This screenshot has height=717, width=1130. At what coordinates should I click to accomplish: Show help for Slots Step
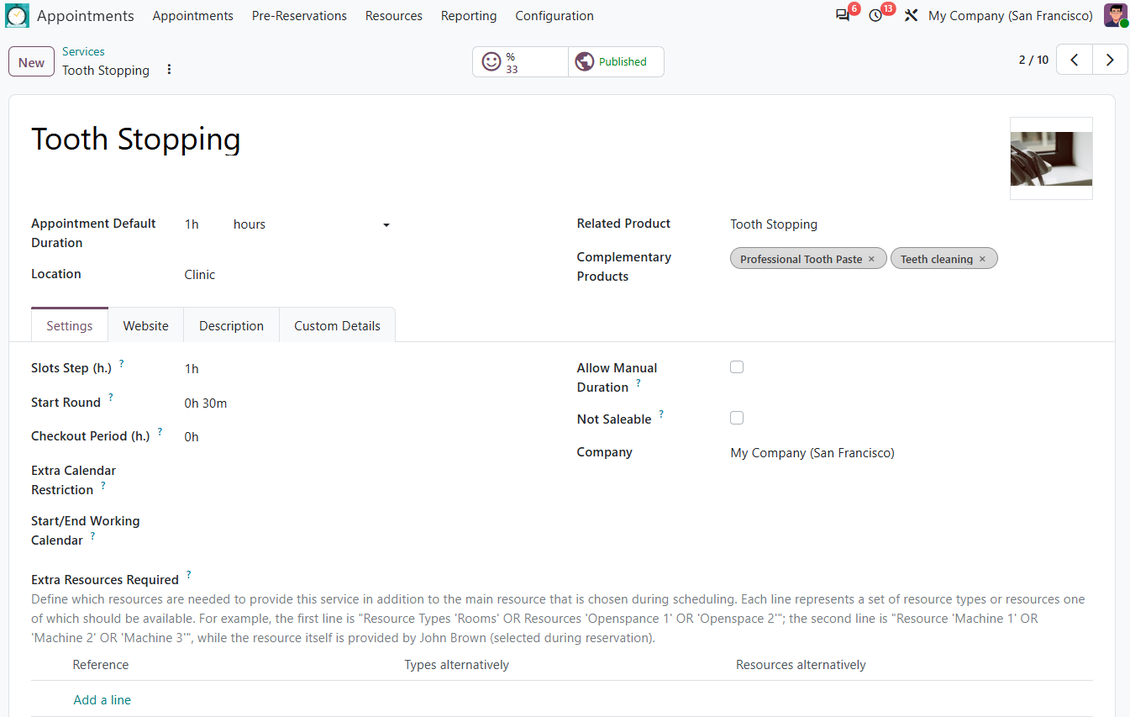122,364
